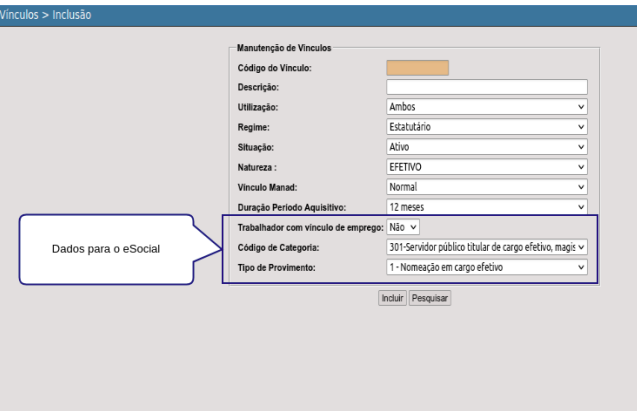Expand Duração Período Aquisitivo dropdown
This screenshot has width=637, height=411.
[487, 207]
